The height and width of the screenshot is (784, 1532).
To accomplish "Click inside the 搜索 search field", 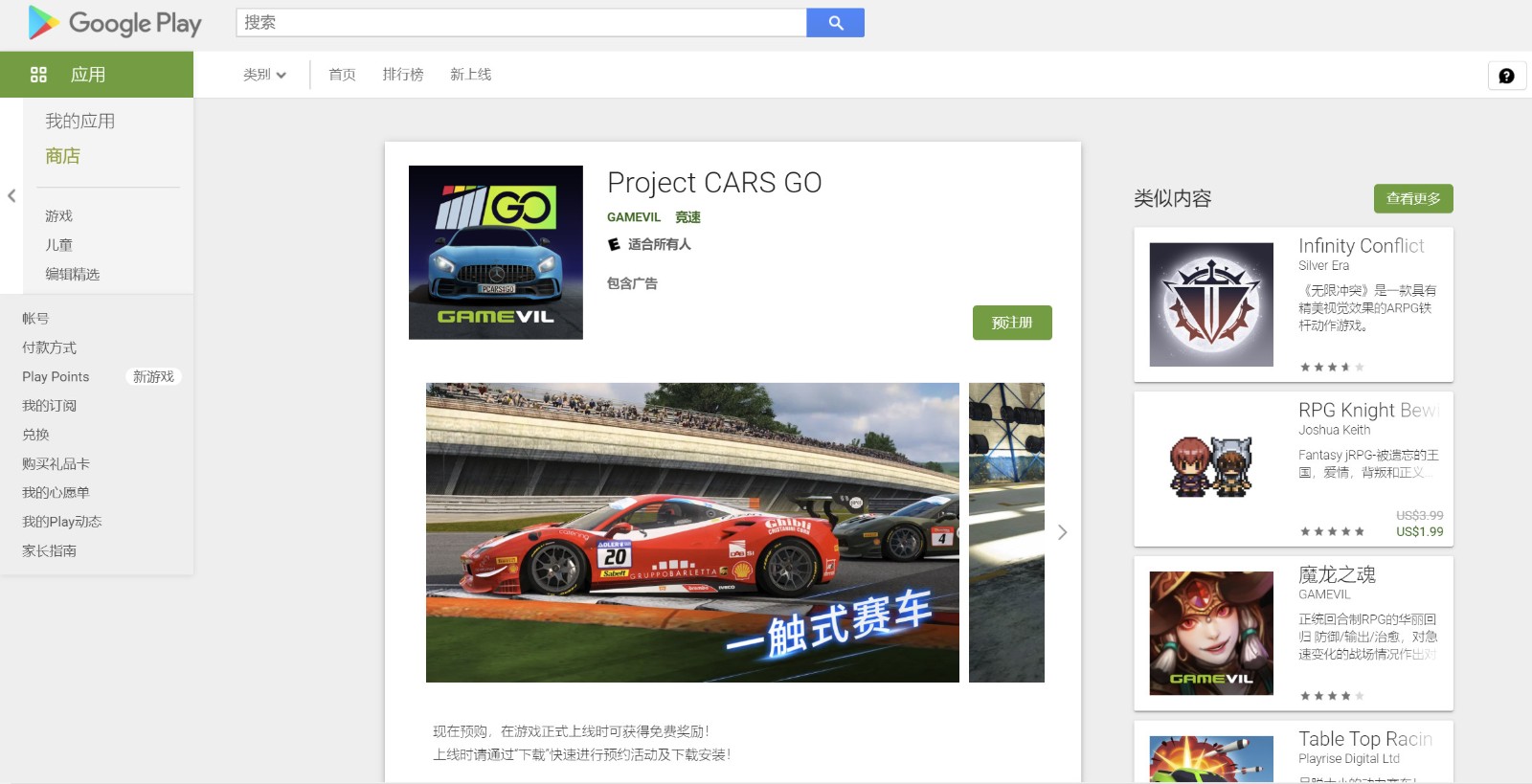I will click(x=521, y=23).
